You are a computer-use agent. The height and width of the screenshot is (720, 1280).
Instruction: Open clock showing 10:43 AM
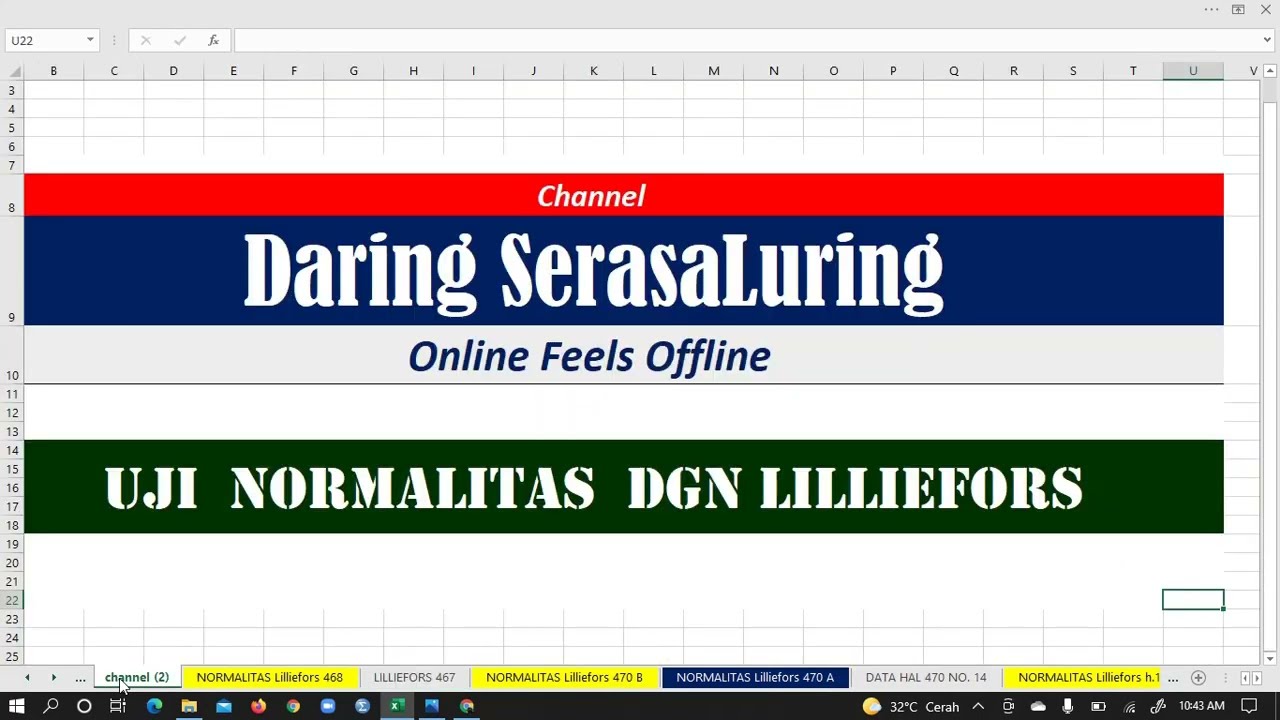click(x=1202, y=706)
